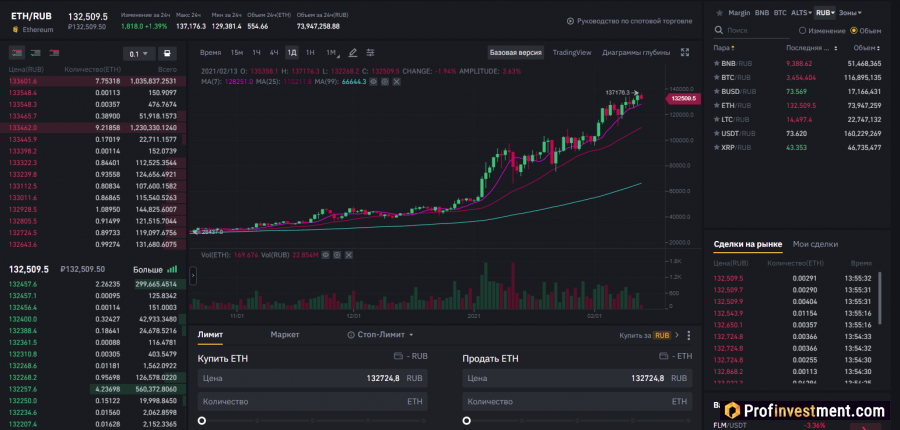Remove the volume indicator with X icon

click(348, 255)
